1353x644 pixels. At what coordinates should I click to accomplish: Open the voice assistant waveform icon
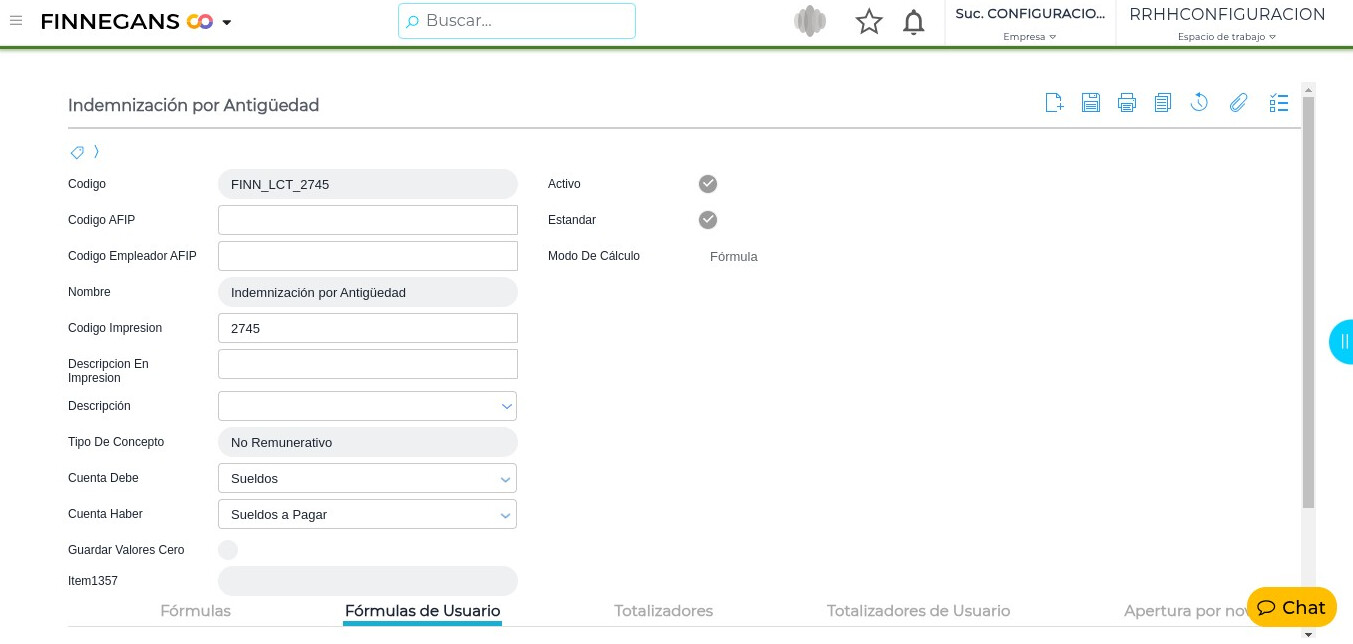tap(810, 21)
